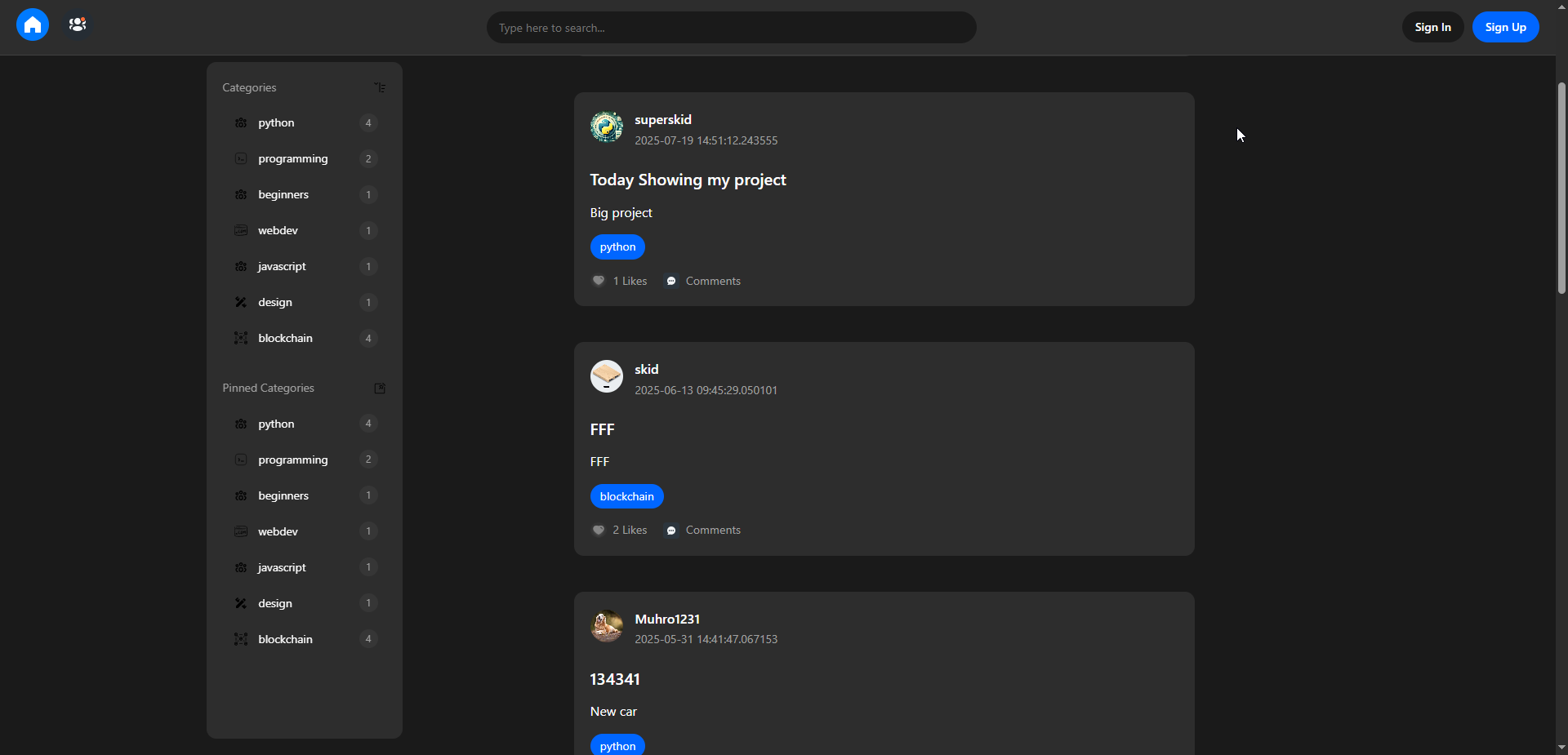Image resolution: width=1568 pixels, height=755 pixels.
Task: Click superskid's profile avatar
Action: (x=607, y=127)
